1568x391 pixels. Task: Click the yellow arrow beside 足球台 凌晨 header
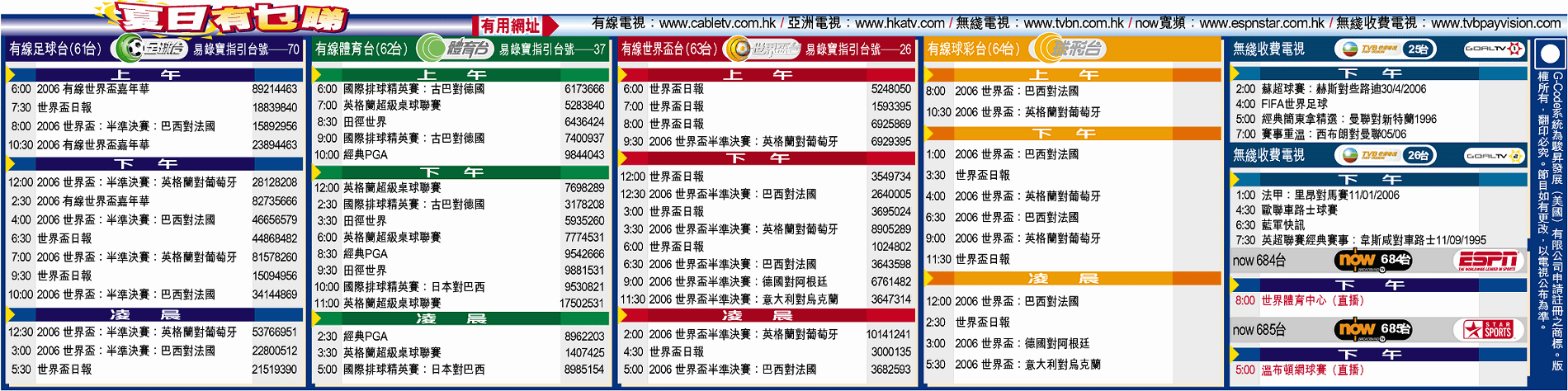click(x=12, y=314)
